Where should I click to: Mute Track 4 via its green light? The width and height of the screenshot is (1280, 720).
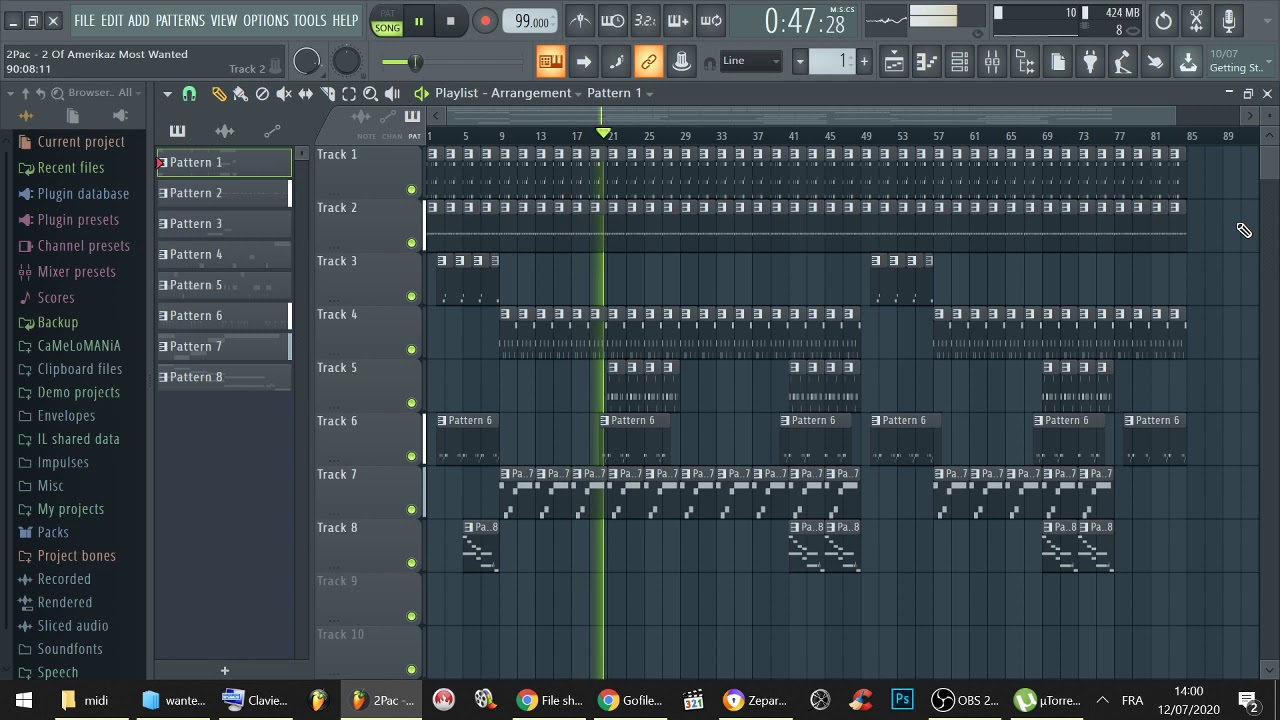point(411,350)
